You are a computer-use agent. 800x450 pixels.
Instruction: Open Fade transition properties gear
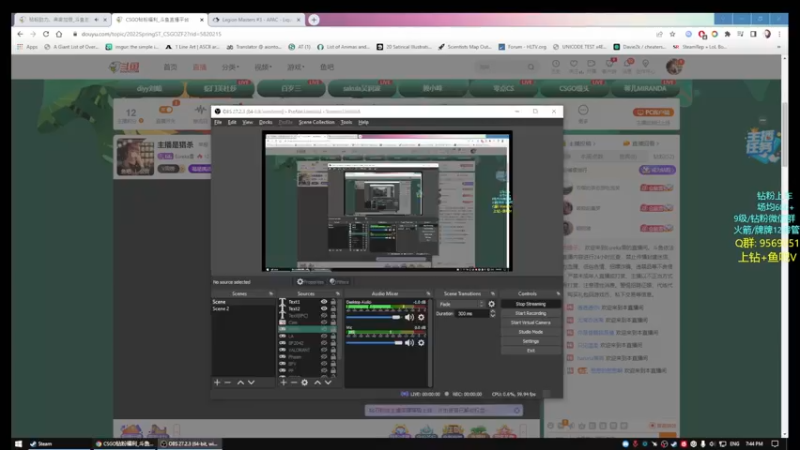[x=491, y=304]
